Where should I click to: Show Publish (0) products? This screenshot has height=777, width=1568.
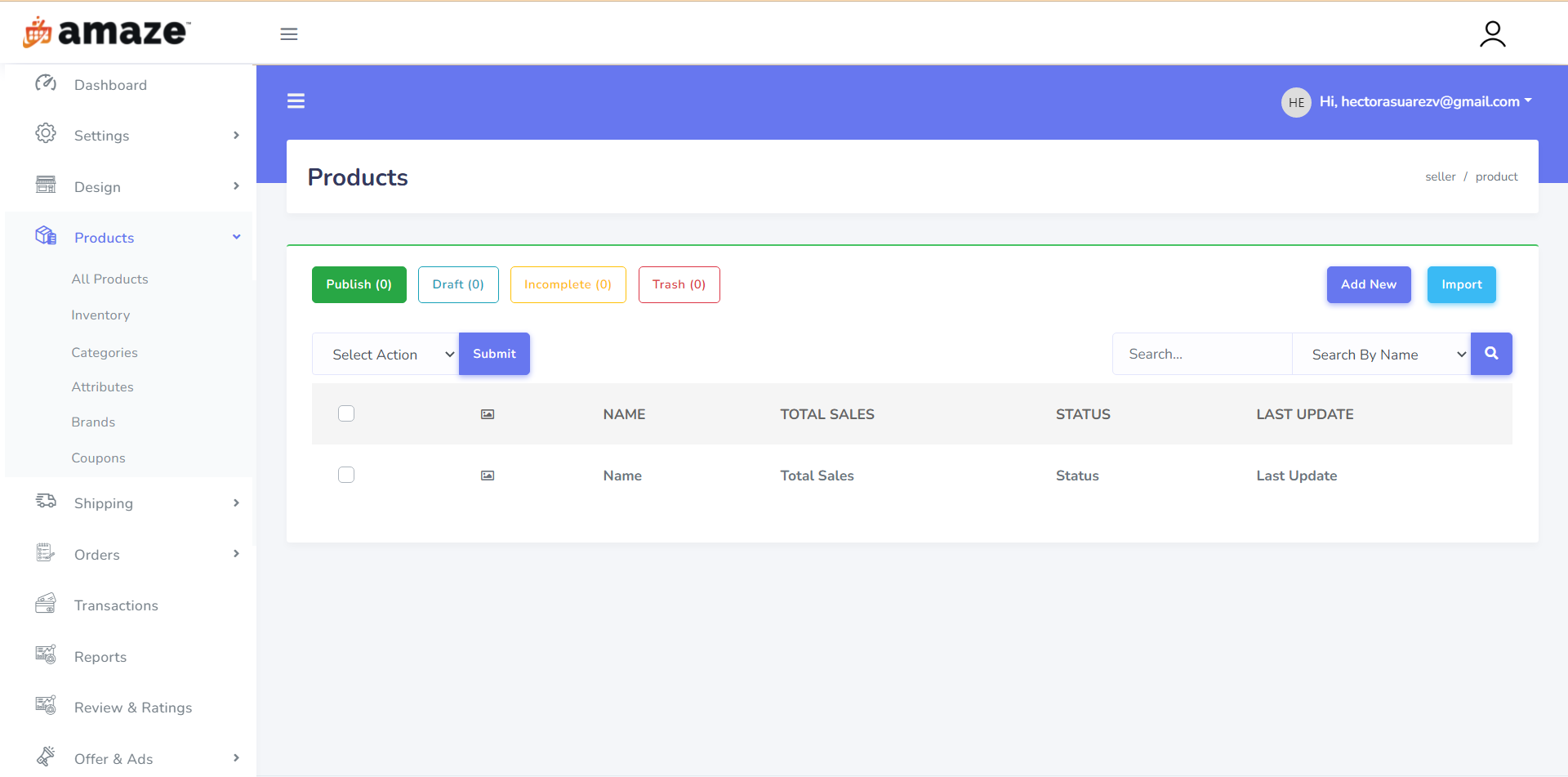point(359,284)
